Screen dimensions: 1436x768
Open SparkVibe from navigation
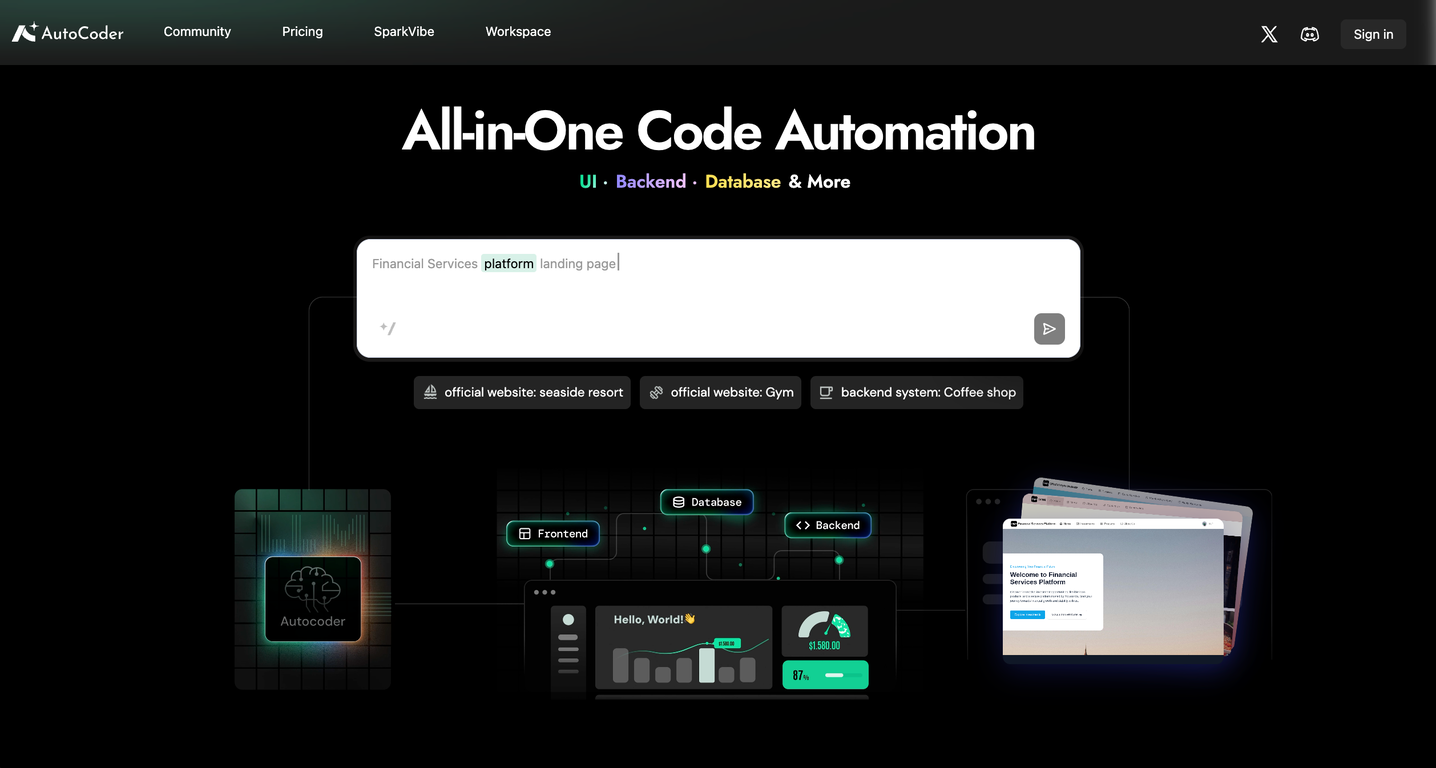click(x=404, y=32)
